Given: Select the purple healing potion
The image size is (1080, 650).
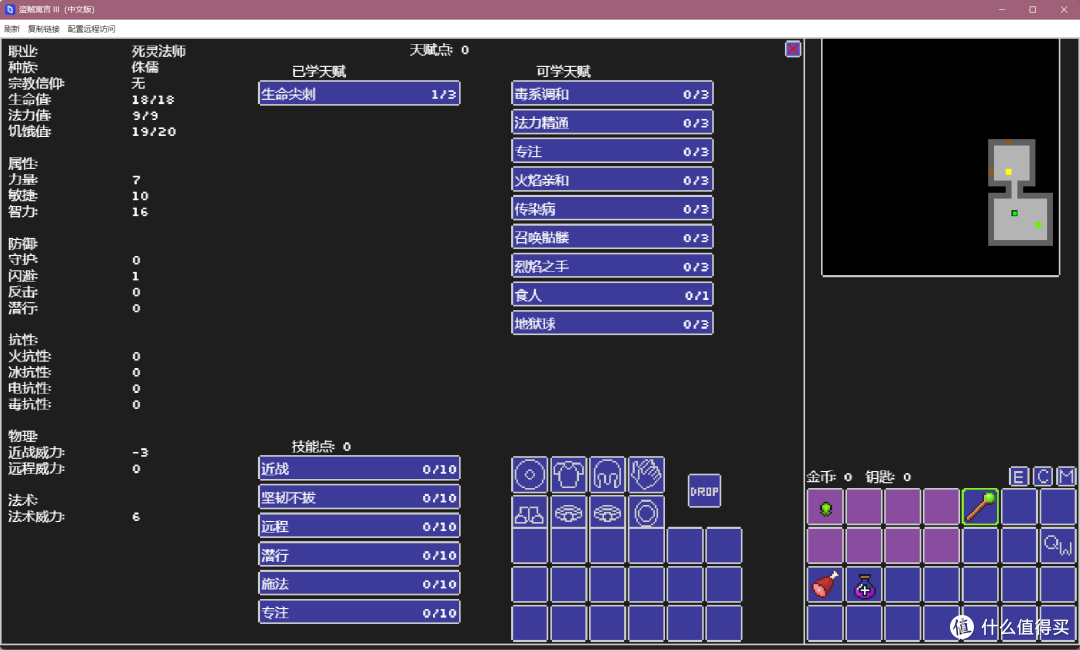Looking at the screenshot, I should 864,585.
